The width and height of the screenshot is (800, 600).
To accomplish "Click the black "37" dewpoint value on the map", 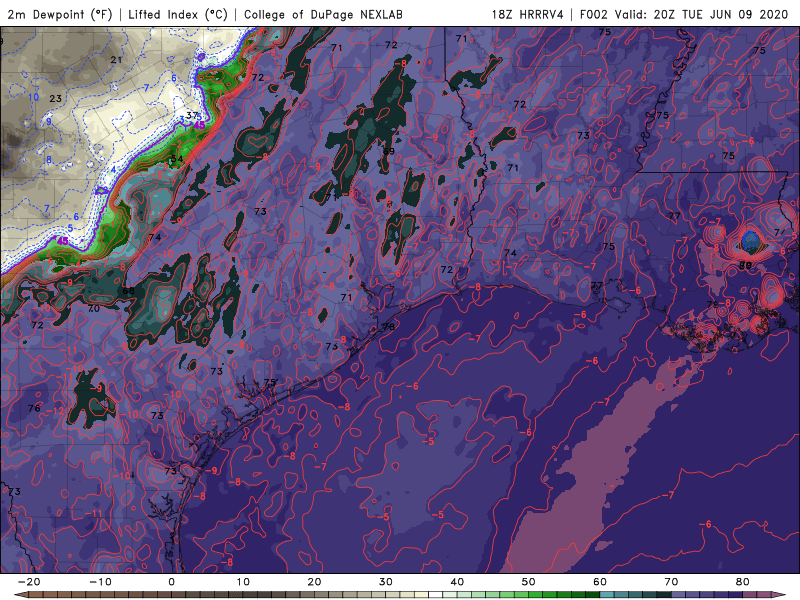I will (x=192, y=115).
